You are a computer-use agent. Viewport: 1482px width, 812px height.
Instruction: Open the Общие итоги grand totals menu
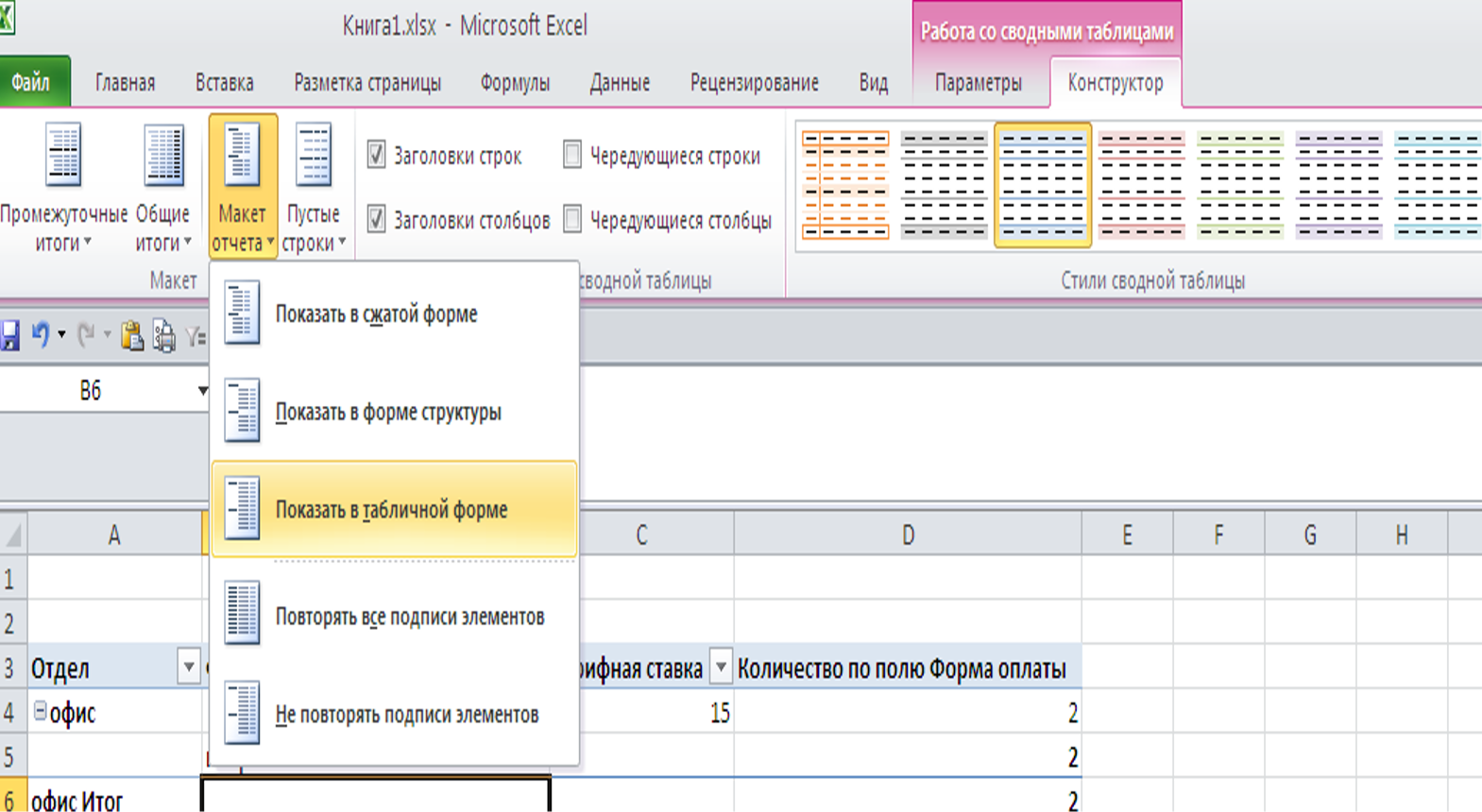pos(163,187)
